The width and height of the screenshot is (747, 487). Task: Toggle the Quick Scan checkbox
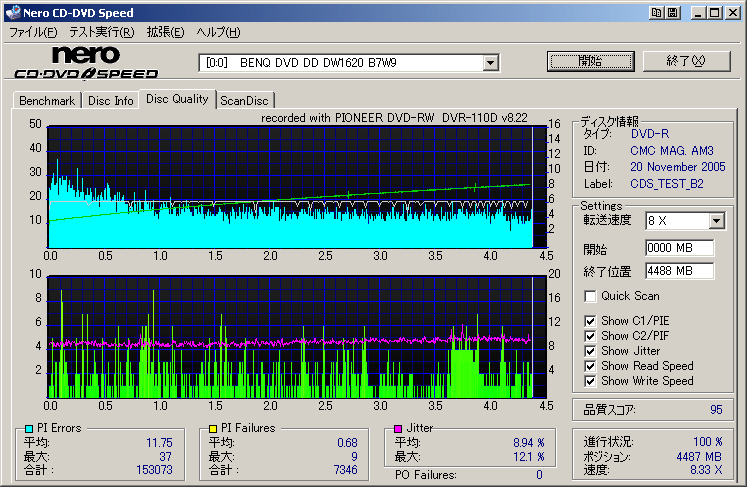tap(590, 296)
